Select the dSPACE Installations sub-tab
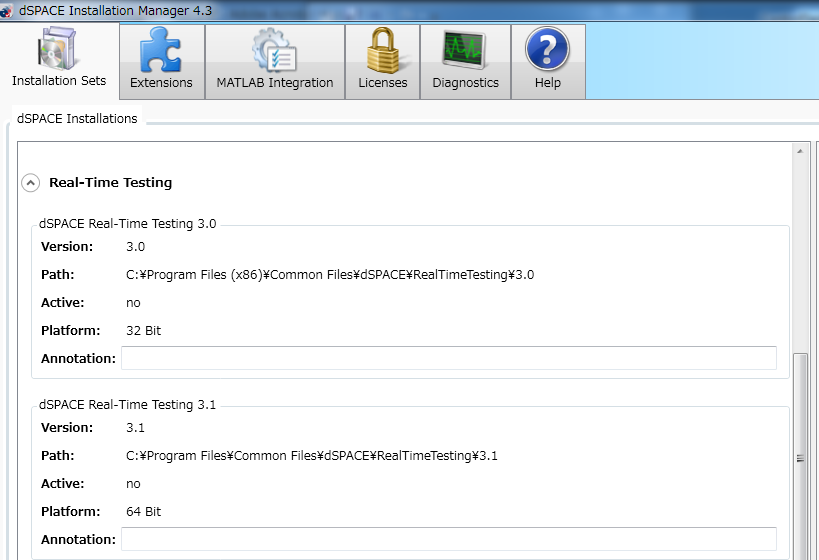The width and height of the screenshot is (819, 560). 77,119
